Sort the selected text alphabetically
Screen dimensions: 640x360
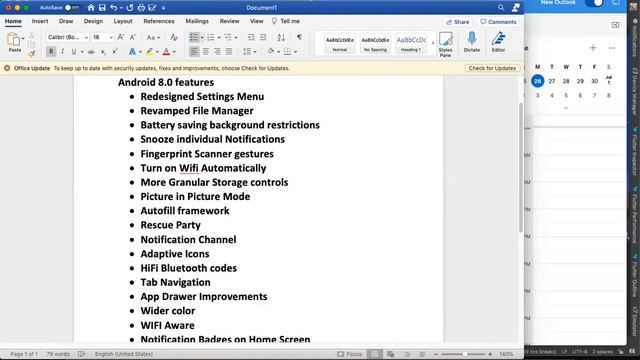click(281, 37)
